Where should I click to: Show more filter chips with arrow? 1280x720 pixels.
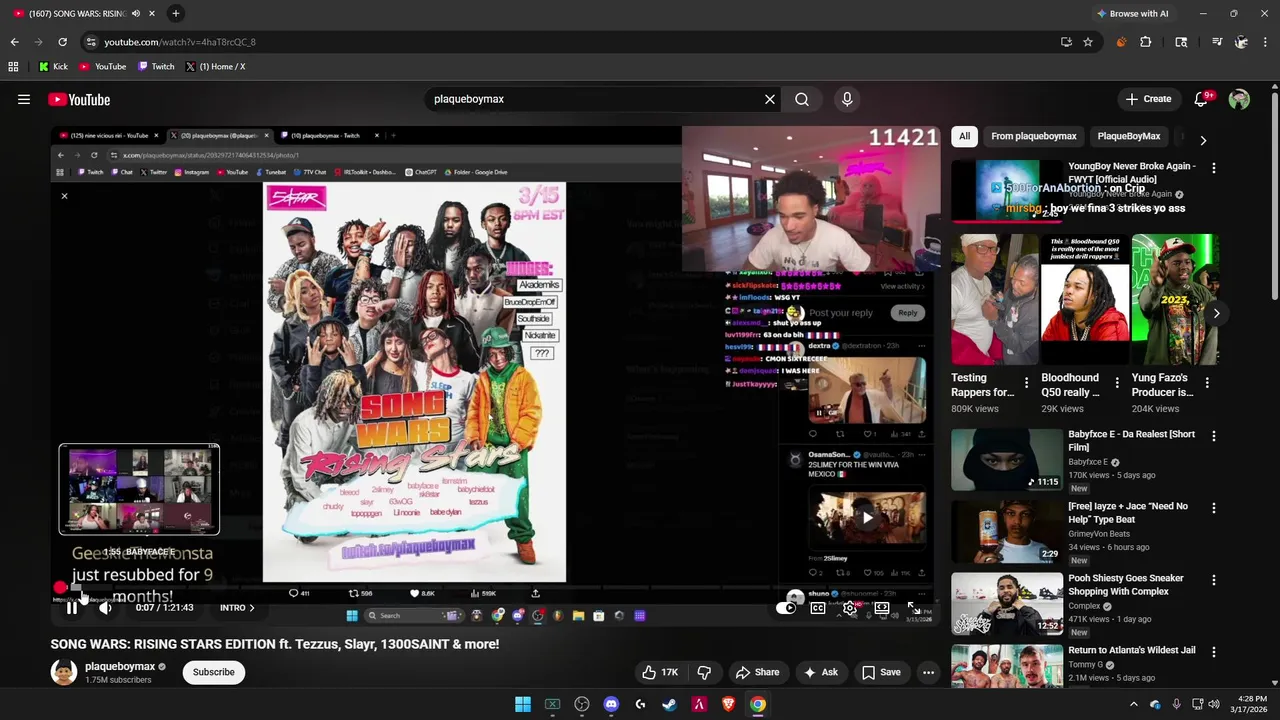point(1203,140)
